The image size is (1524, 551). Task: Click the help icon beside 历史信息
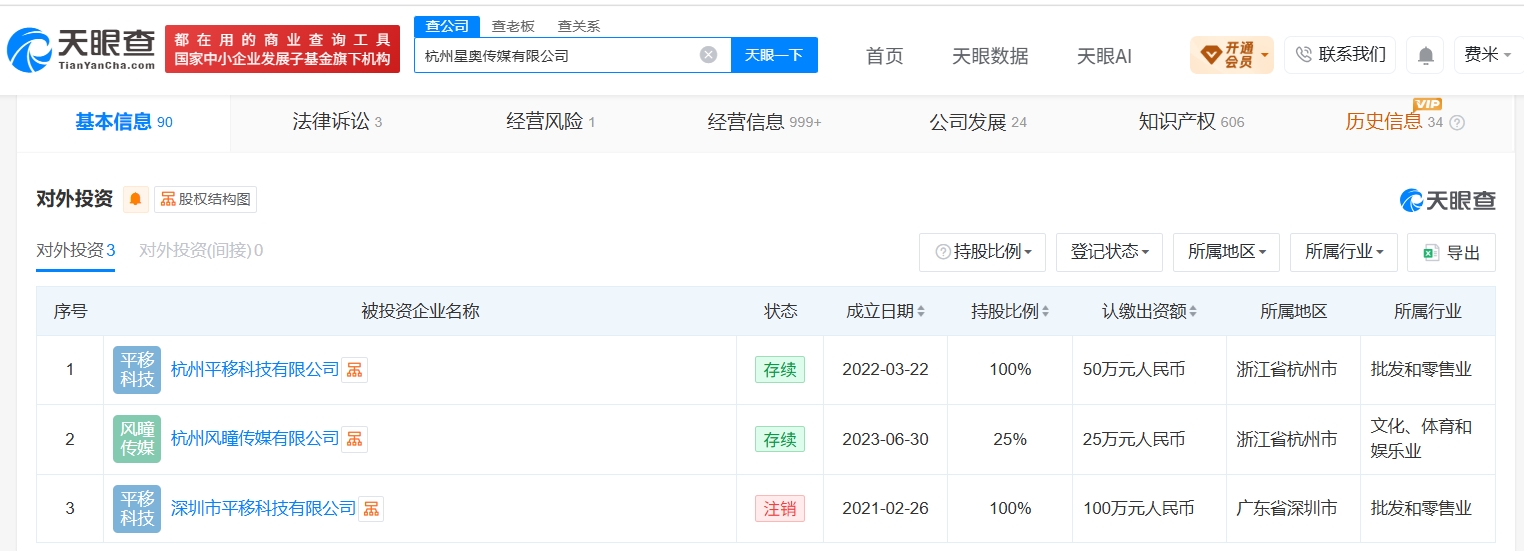1457,123
